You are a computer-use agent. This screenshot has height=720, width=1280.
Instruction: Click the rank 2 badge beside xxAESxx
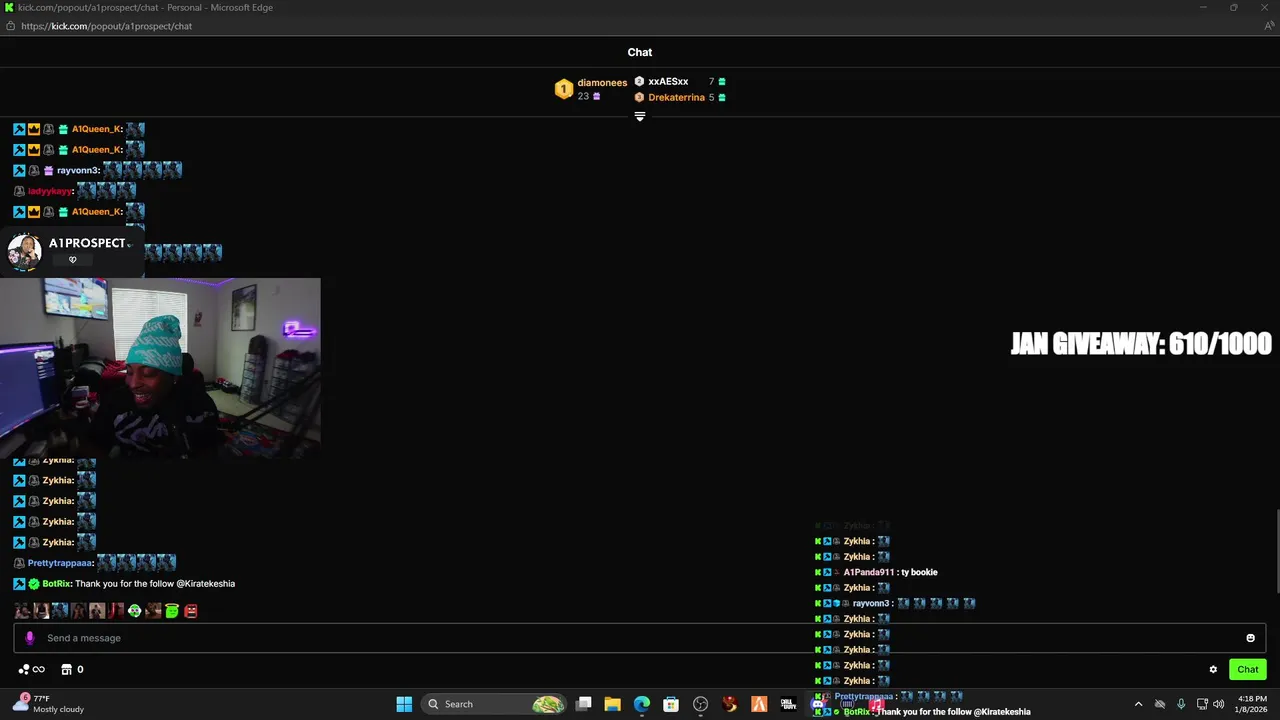[x=639, y=82]
